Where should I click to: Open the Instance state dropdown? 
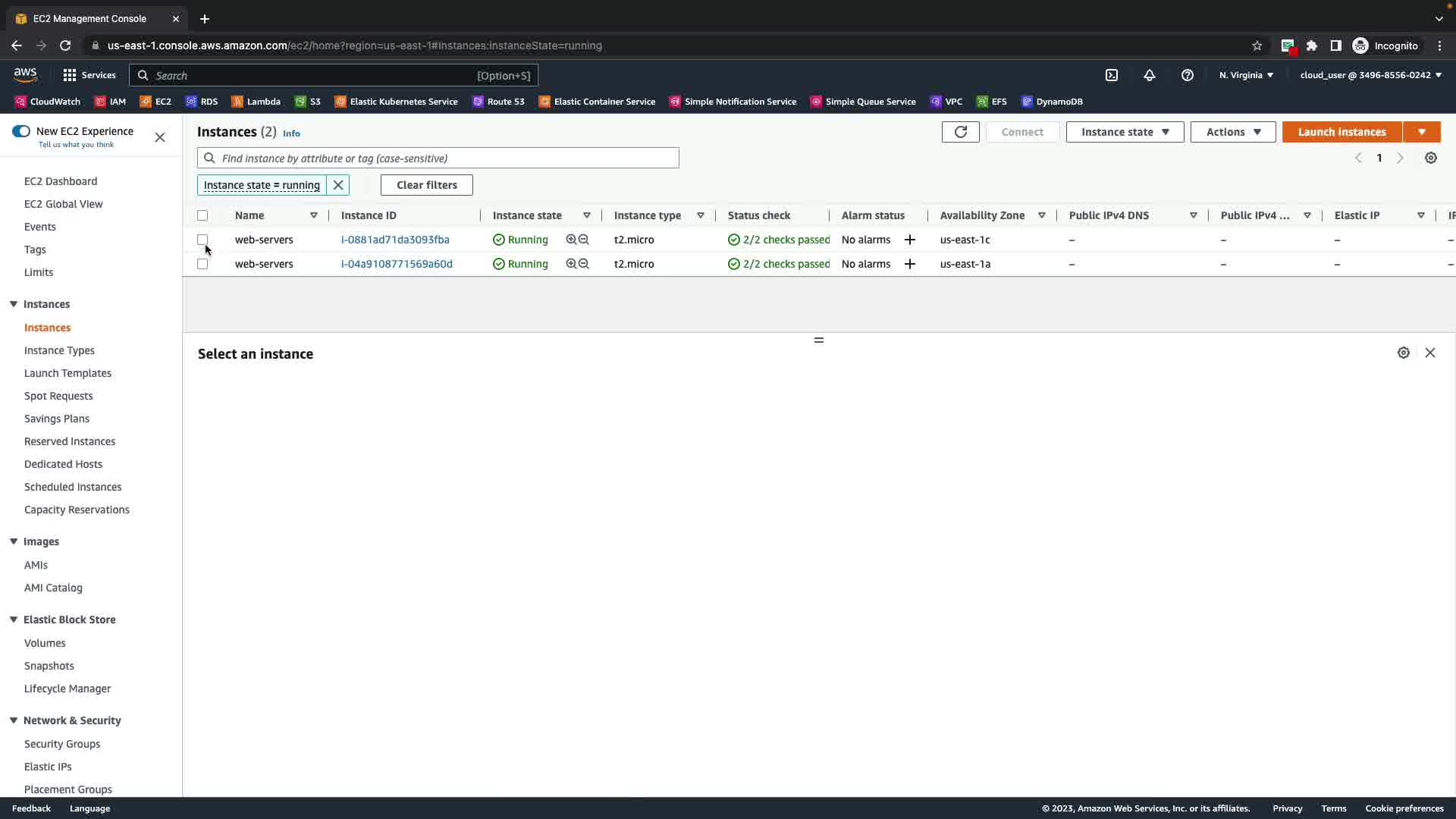click(x=1125, y=132)
